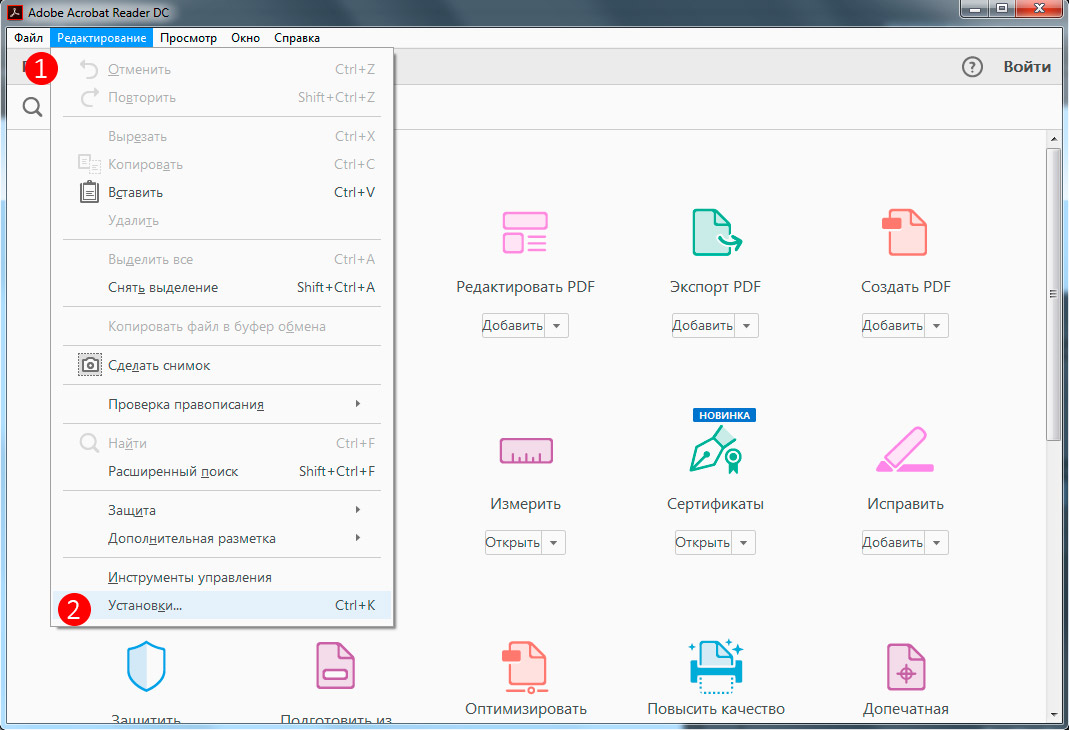
Task: Open the Просмотр menu
Action: point(188,38)
